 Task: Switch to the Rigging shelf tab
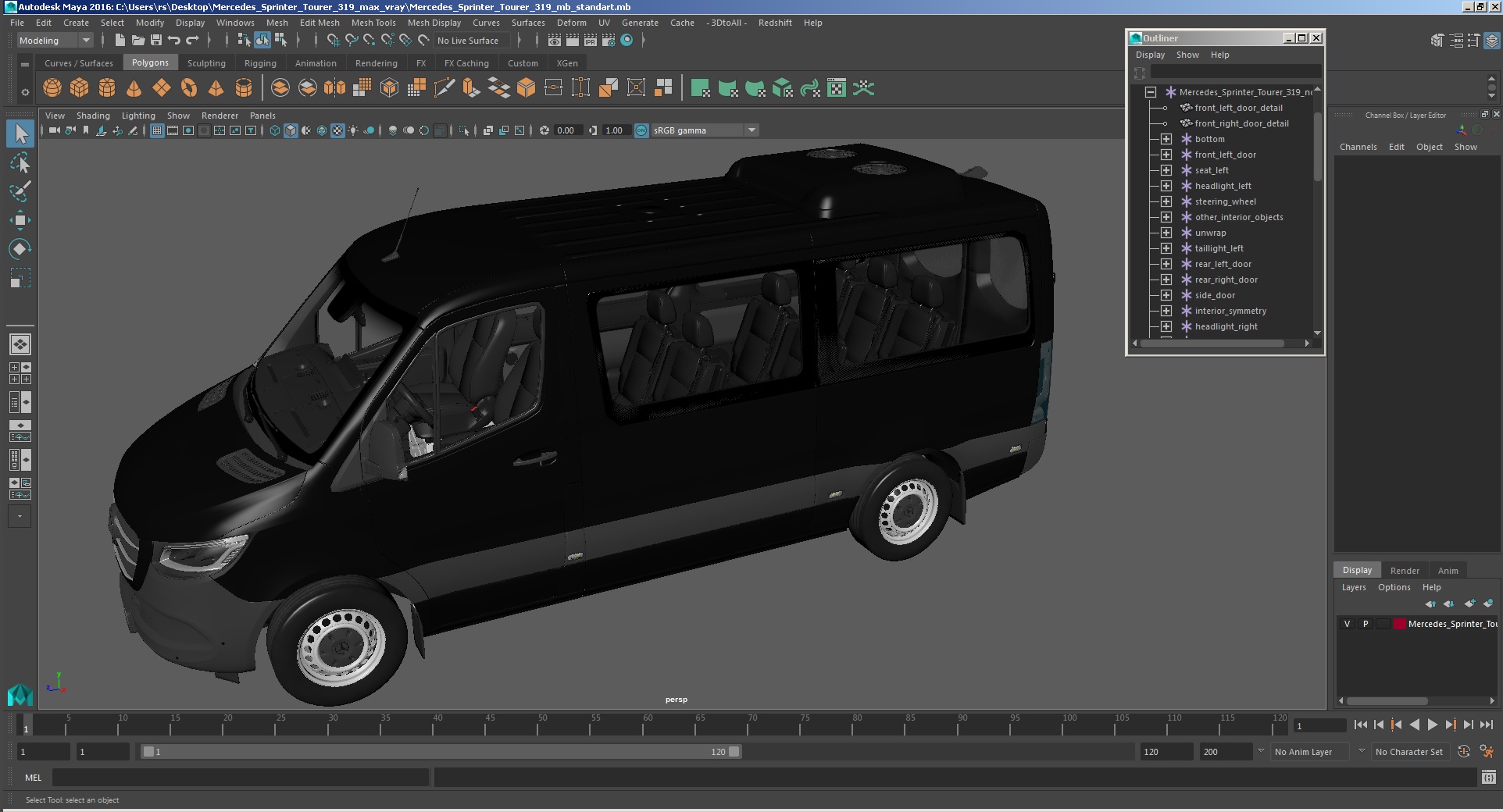(x=260, y=63)
